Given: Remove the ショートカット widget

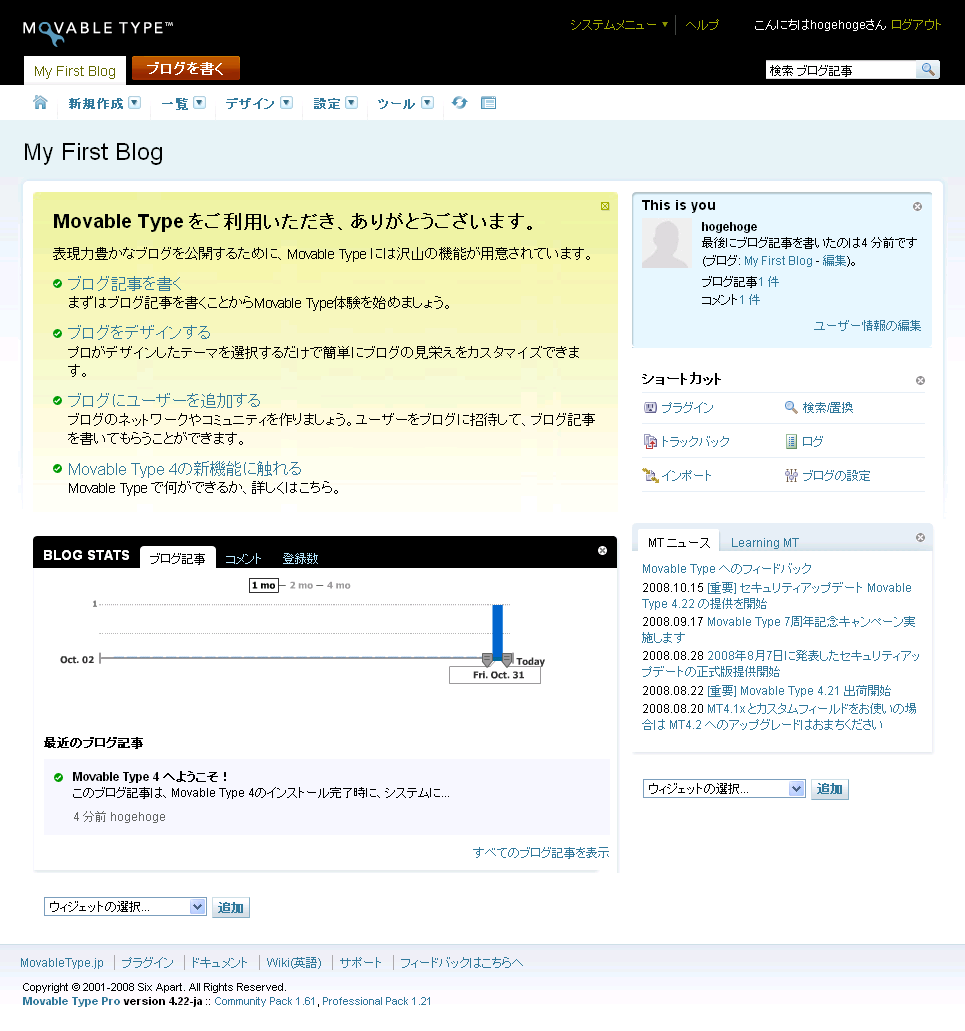Looking at the screenshot, I should point(920,381).
